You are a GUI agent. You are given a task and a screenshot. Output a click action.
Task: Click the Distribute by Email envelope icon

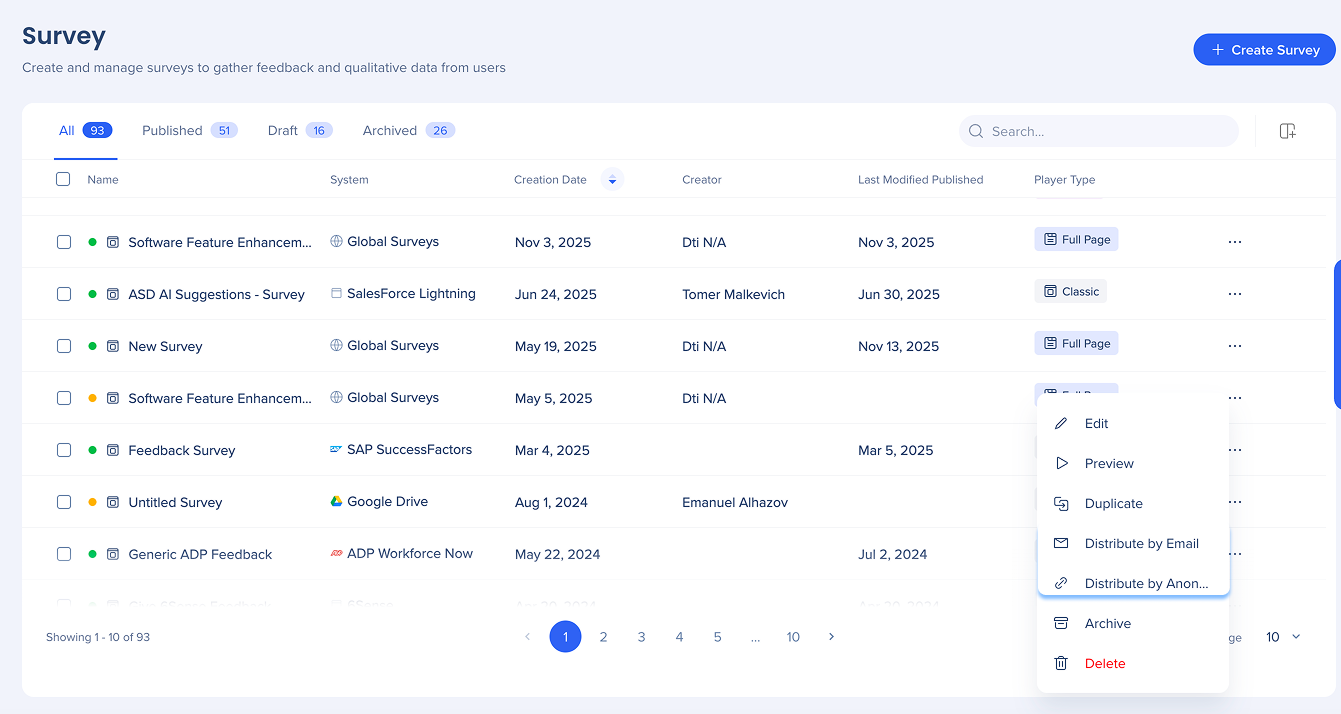coord(1061,544)
